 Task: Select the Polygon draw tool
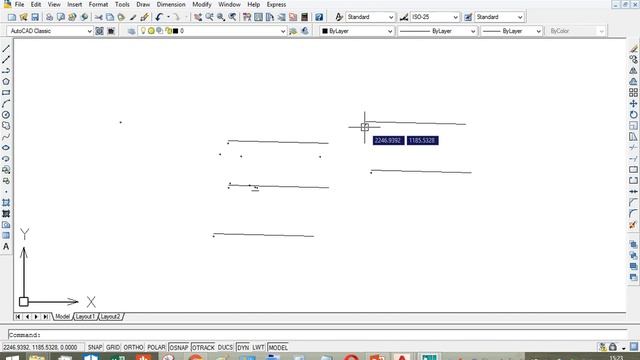pyautogui.click(x=6, y=82)
